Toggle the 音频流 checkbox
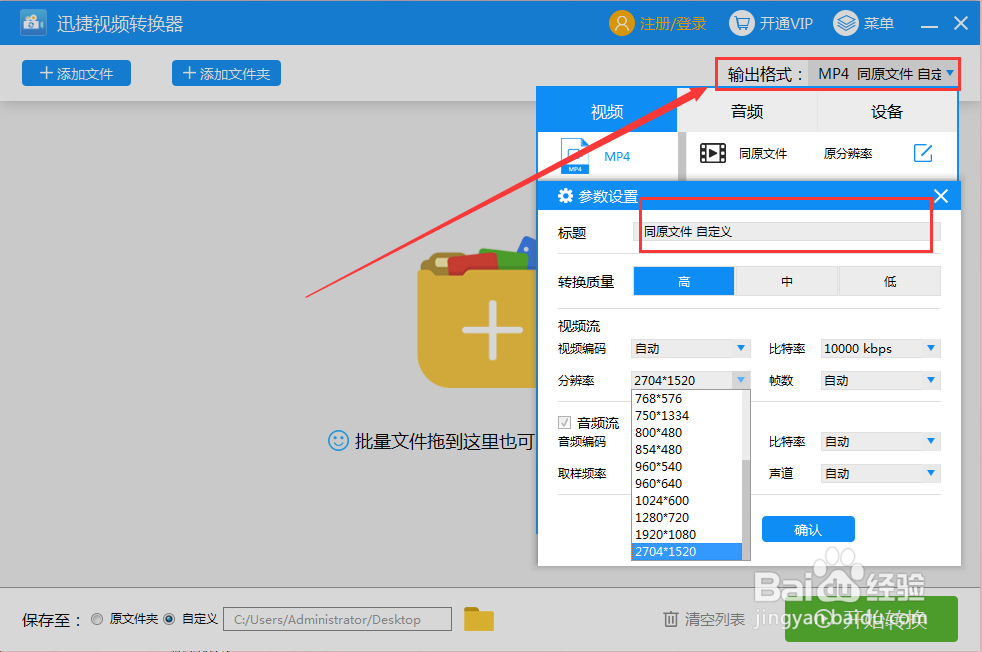Viewport: 982px width, 652px height. (564, 422)
